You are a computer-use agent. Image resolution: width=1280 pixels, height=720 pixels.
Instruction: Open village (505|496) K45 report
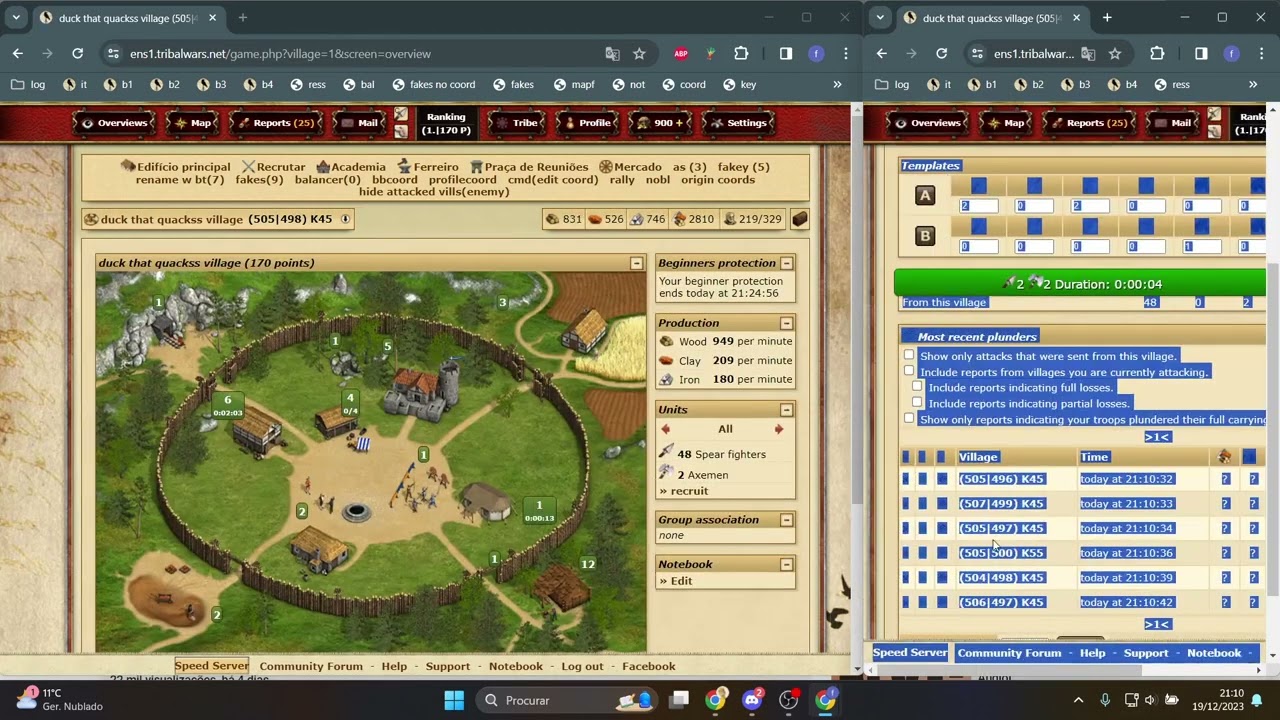coord(1001,479)
